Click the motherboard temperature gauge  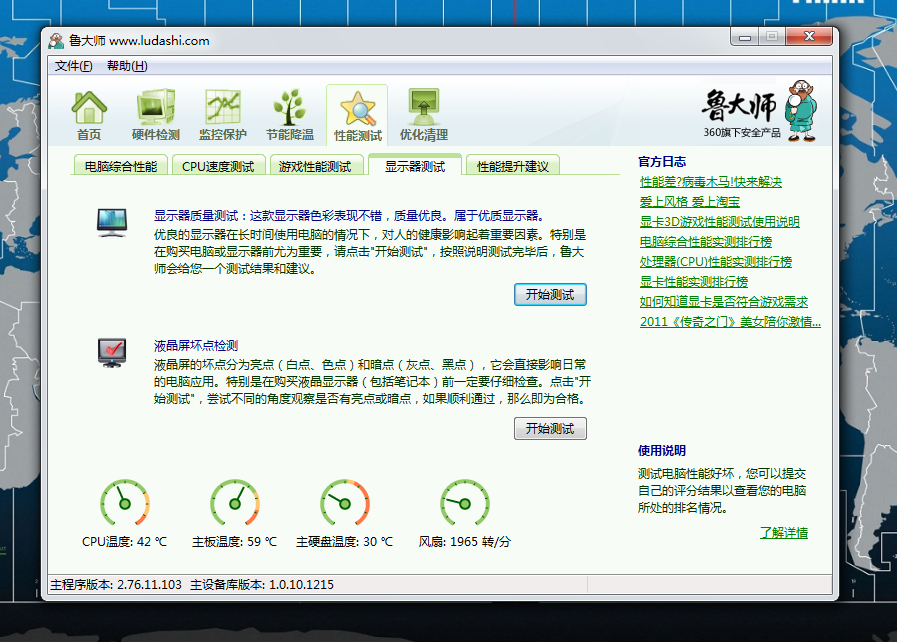click(235, 503)
